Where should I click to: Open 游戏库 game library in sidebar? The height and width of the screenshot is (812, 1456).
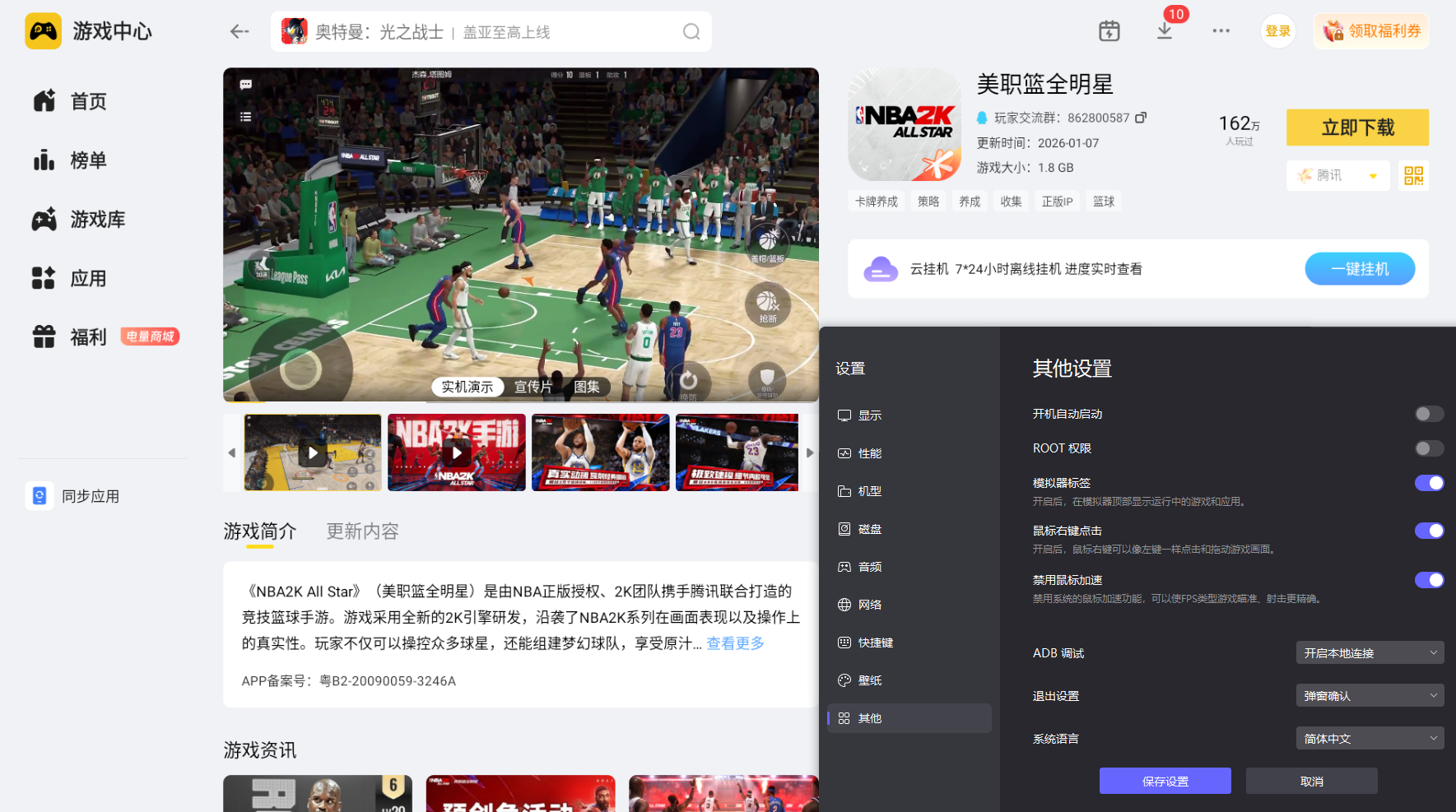(79, 220)
